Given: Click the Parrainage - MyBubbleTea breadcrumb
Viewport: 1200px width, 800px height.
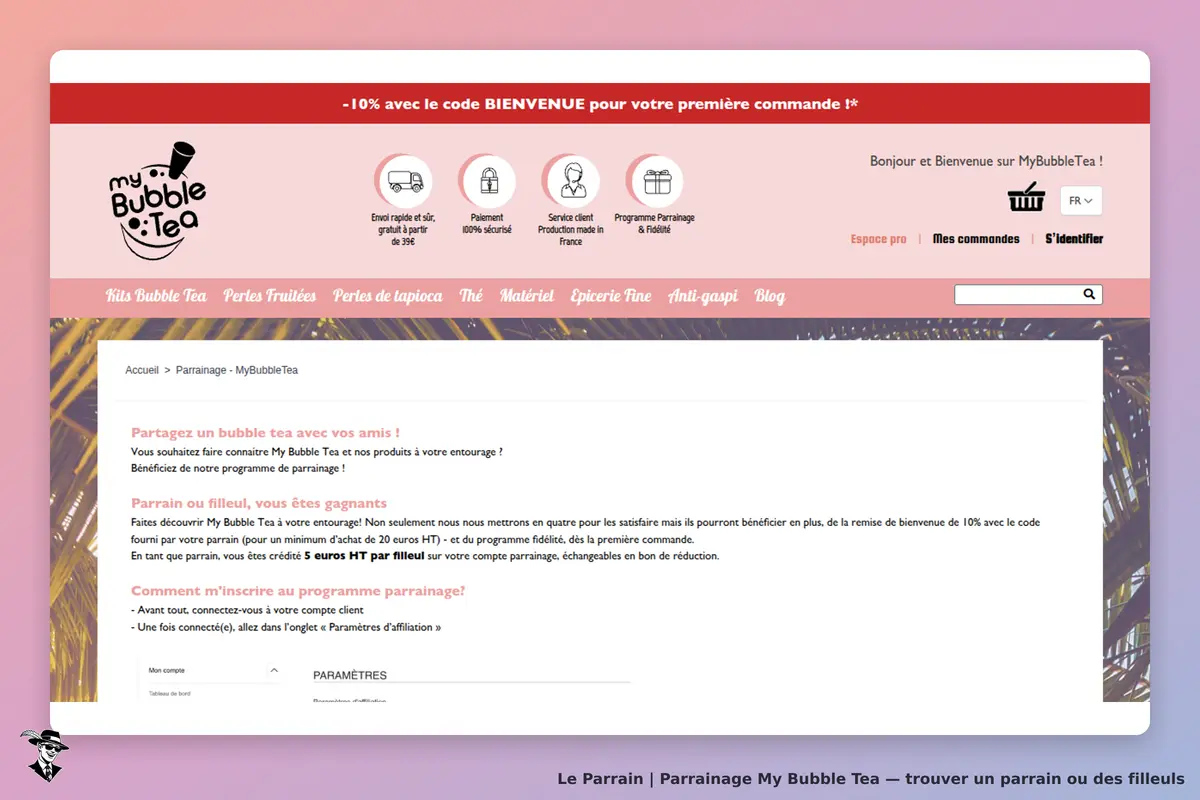Looking at the screenshot, I should [x=237, y=370].
